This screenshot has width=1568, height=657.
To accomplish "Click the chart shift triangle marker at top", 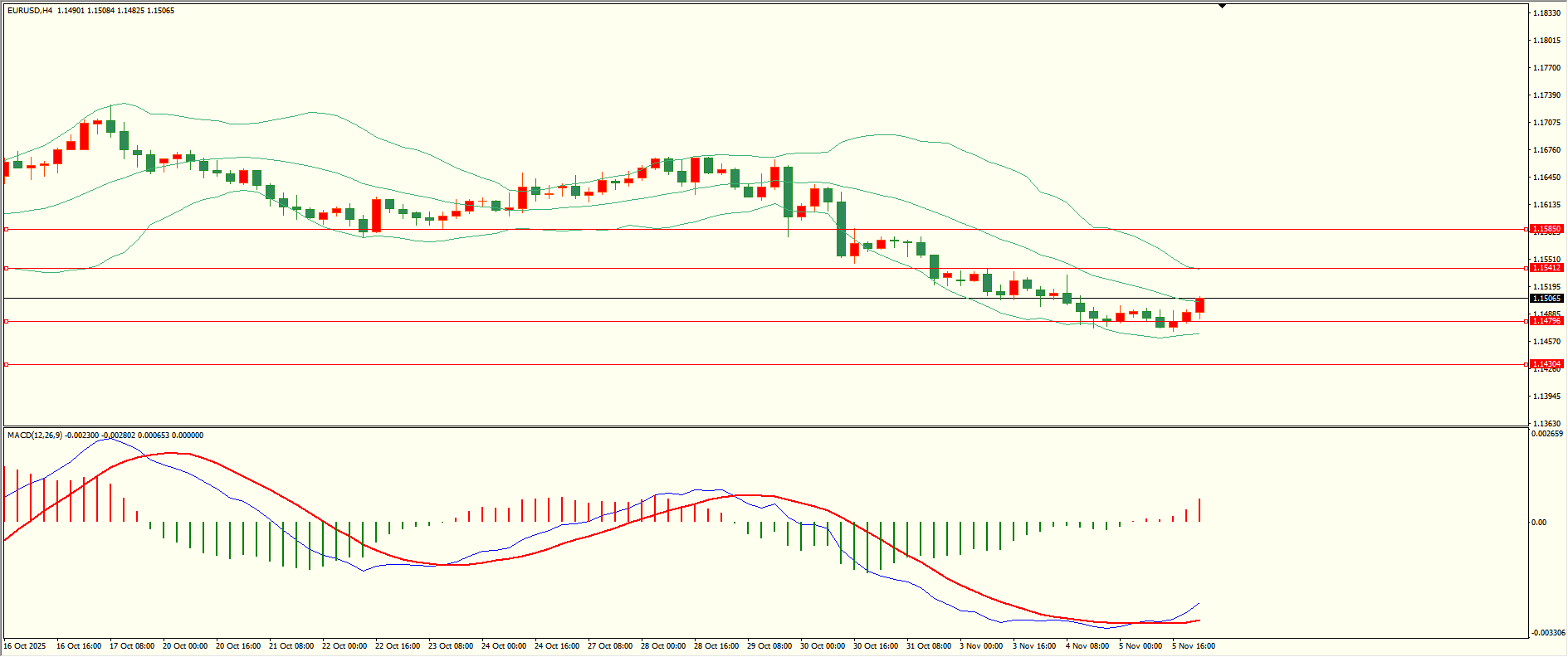I will click(1222, 6).
